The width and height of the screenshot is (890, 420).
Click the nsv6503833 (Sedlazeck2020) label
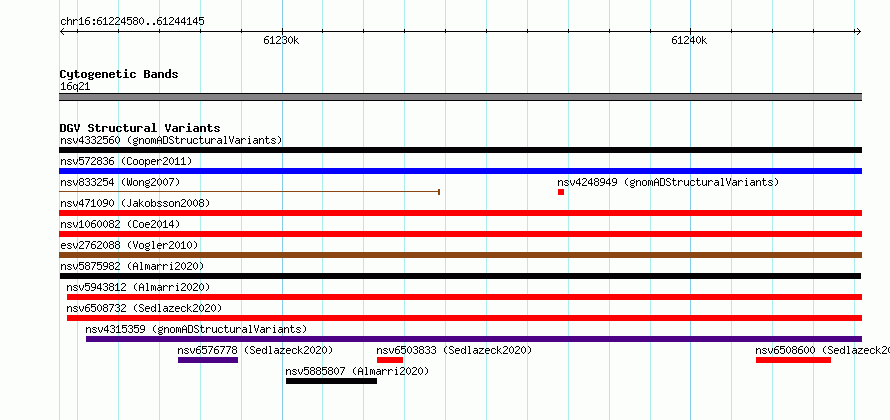(x=454, y=350)
